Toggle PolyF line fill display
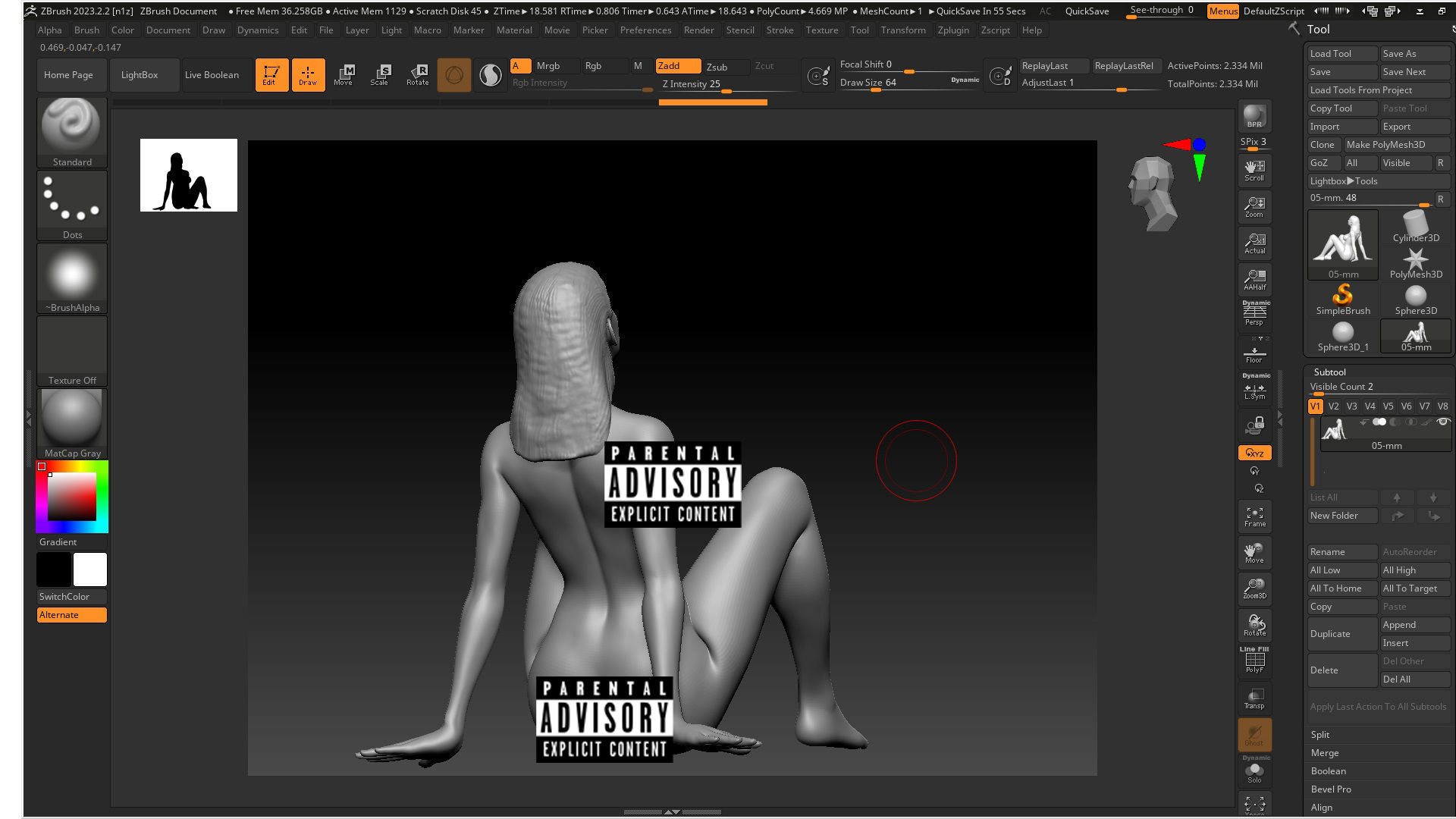This screenshot has width=1456, height=819. [x=1254, y=660]
